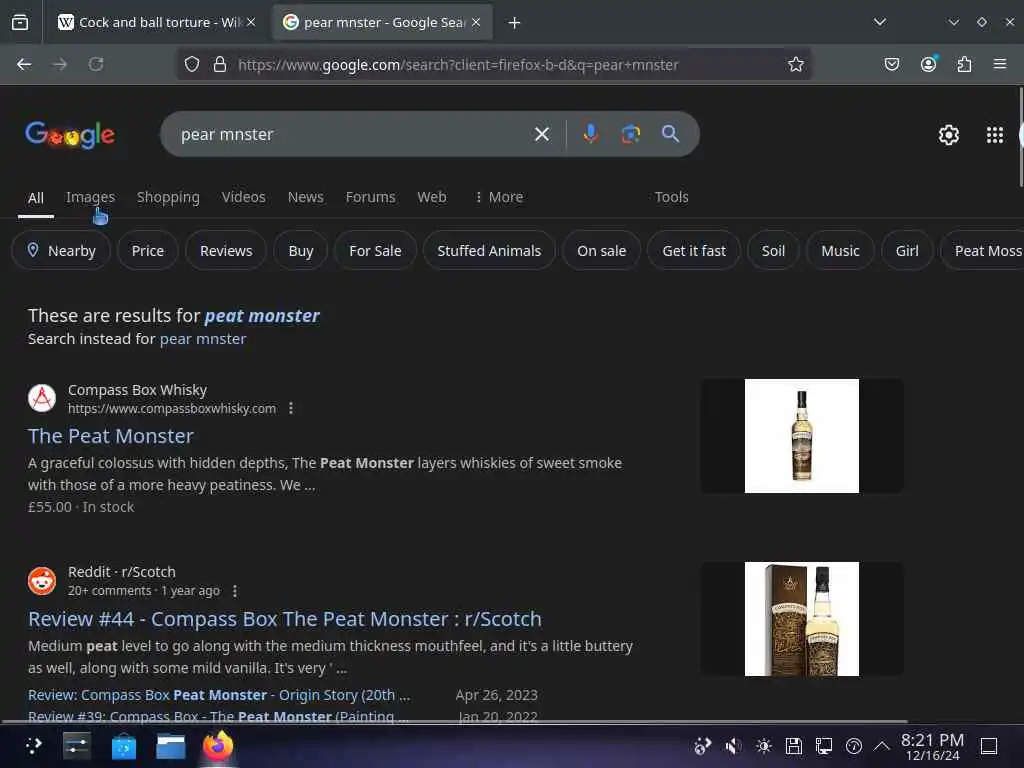Show desktop button in taskbar corner

[x=989, y=746]
